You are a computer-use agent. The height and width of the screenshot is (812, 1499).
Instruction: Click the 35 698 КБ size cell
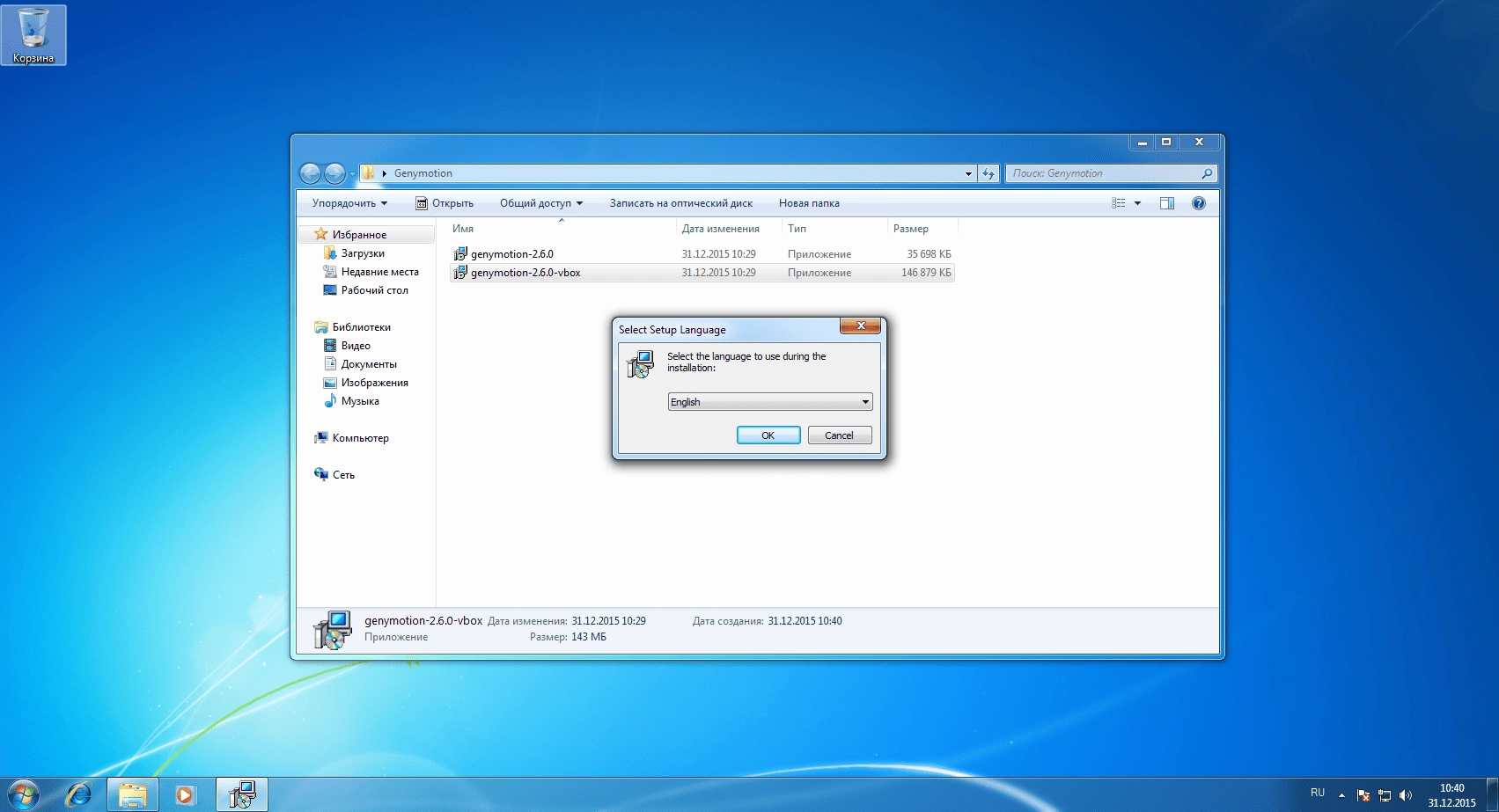tap(929, 254)
